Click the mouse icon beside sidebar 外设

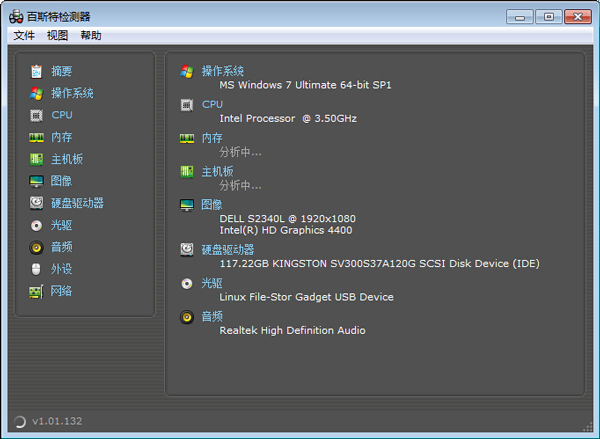point(36,269)
